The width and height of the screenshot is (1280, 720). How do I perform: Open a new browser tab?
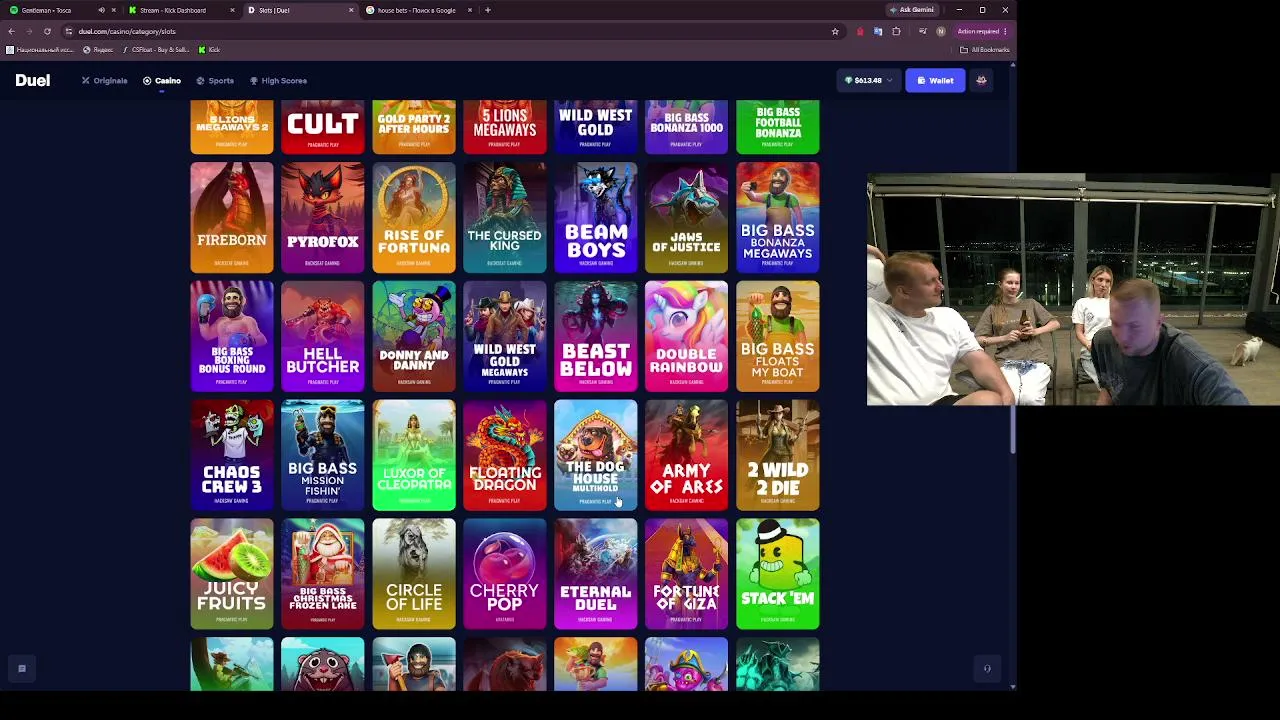coord(487,10)
